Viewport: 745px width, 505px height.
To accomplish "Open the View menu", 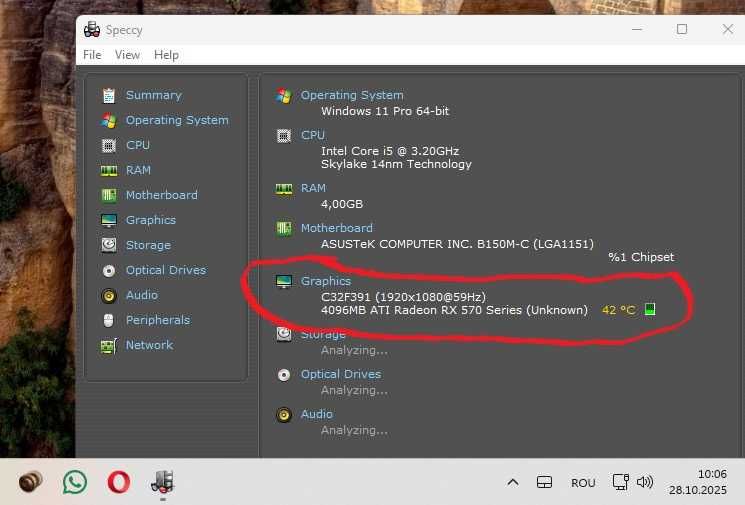I will (x=127, y=55).
